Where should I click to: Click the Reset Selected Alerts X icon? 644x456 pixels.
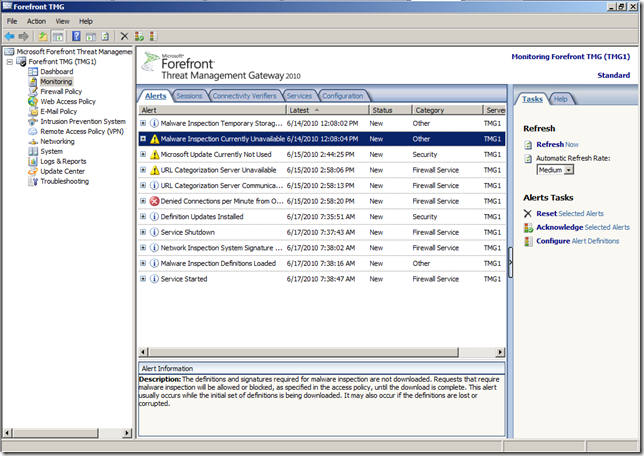click(x=528, y=214)
